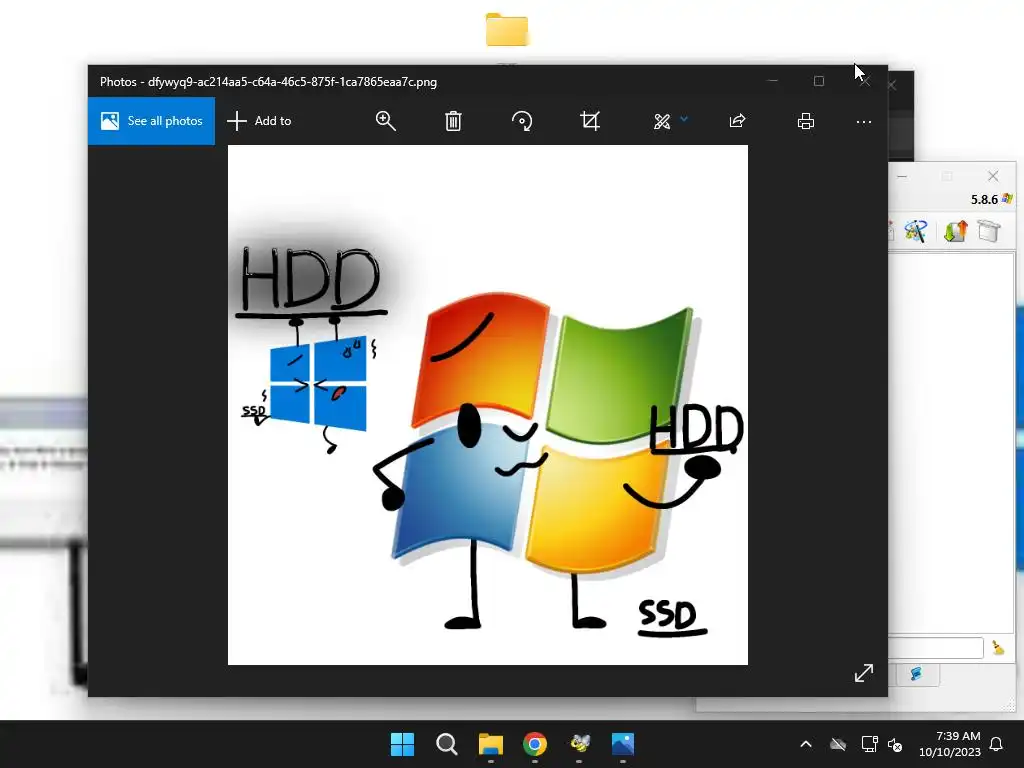Open taskbar Search
The height and width of the screenshot is (768, 1024).
(x=447, y=744)
